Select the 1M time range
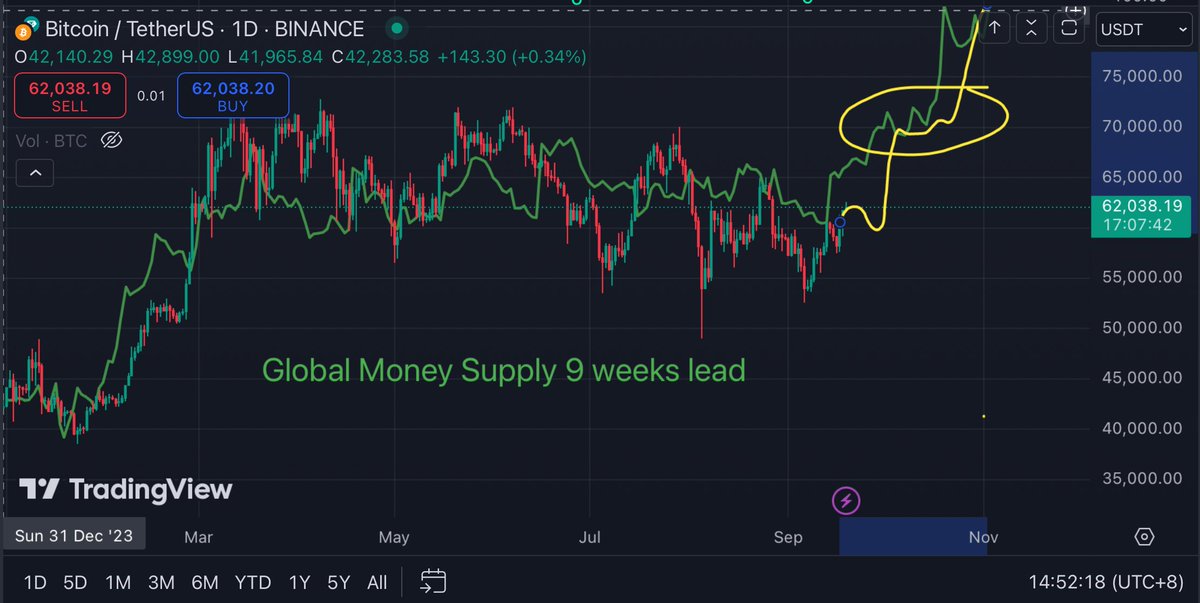 click(118, 581)
